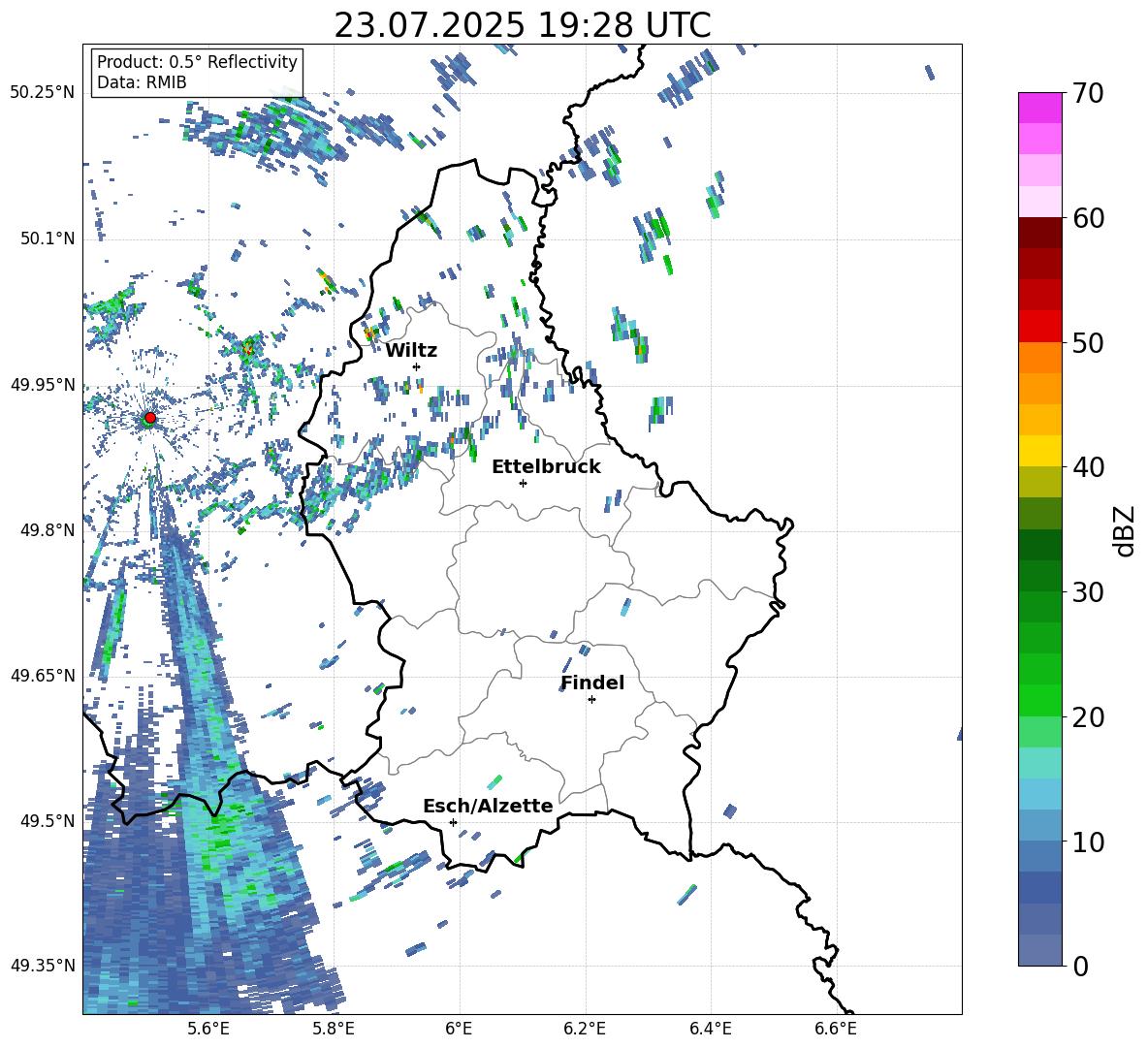Click the 30 value on colorbar

(1088, 592)
